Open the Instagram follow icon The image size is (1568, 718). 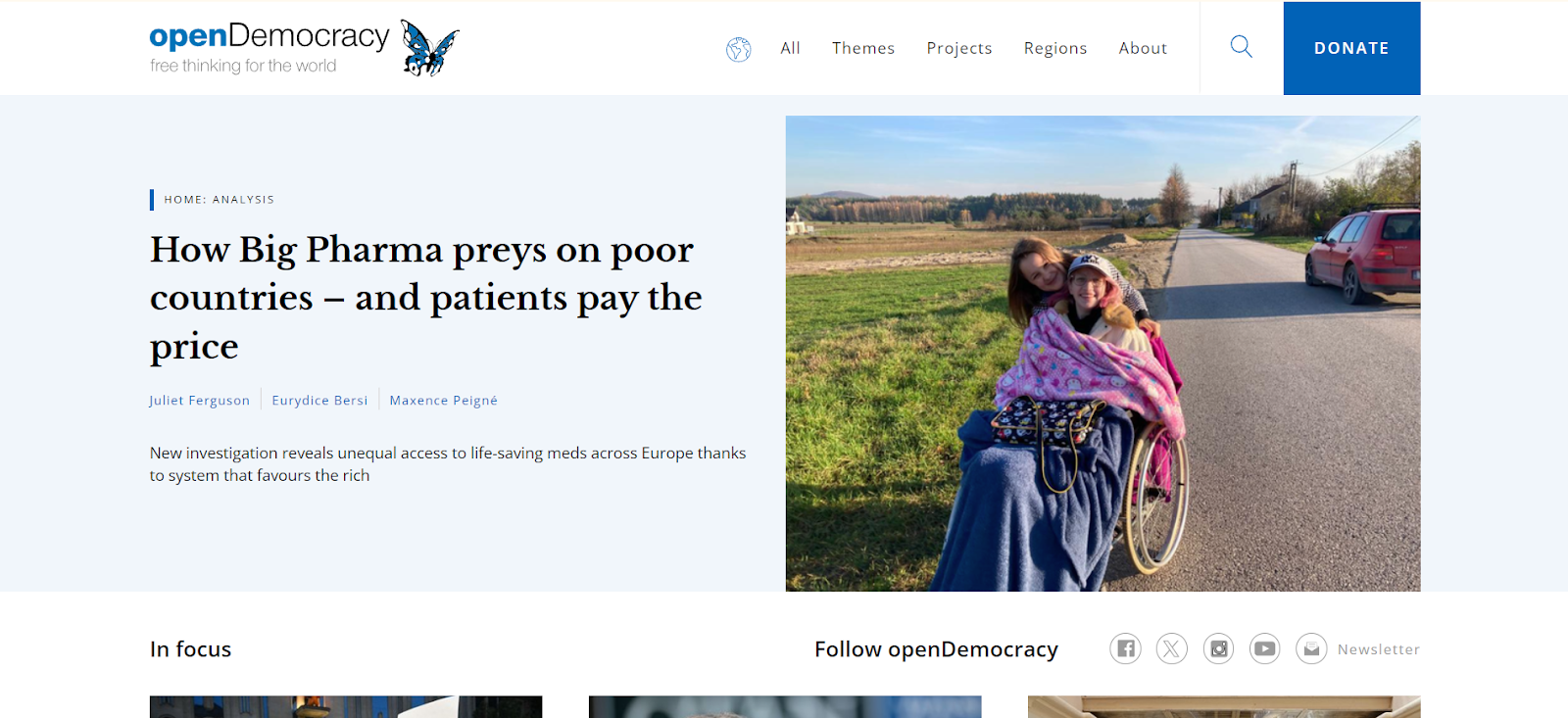click(x=1218, y=648)
